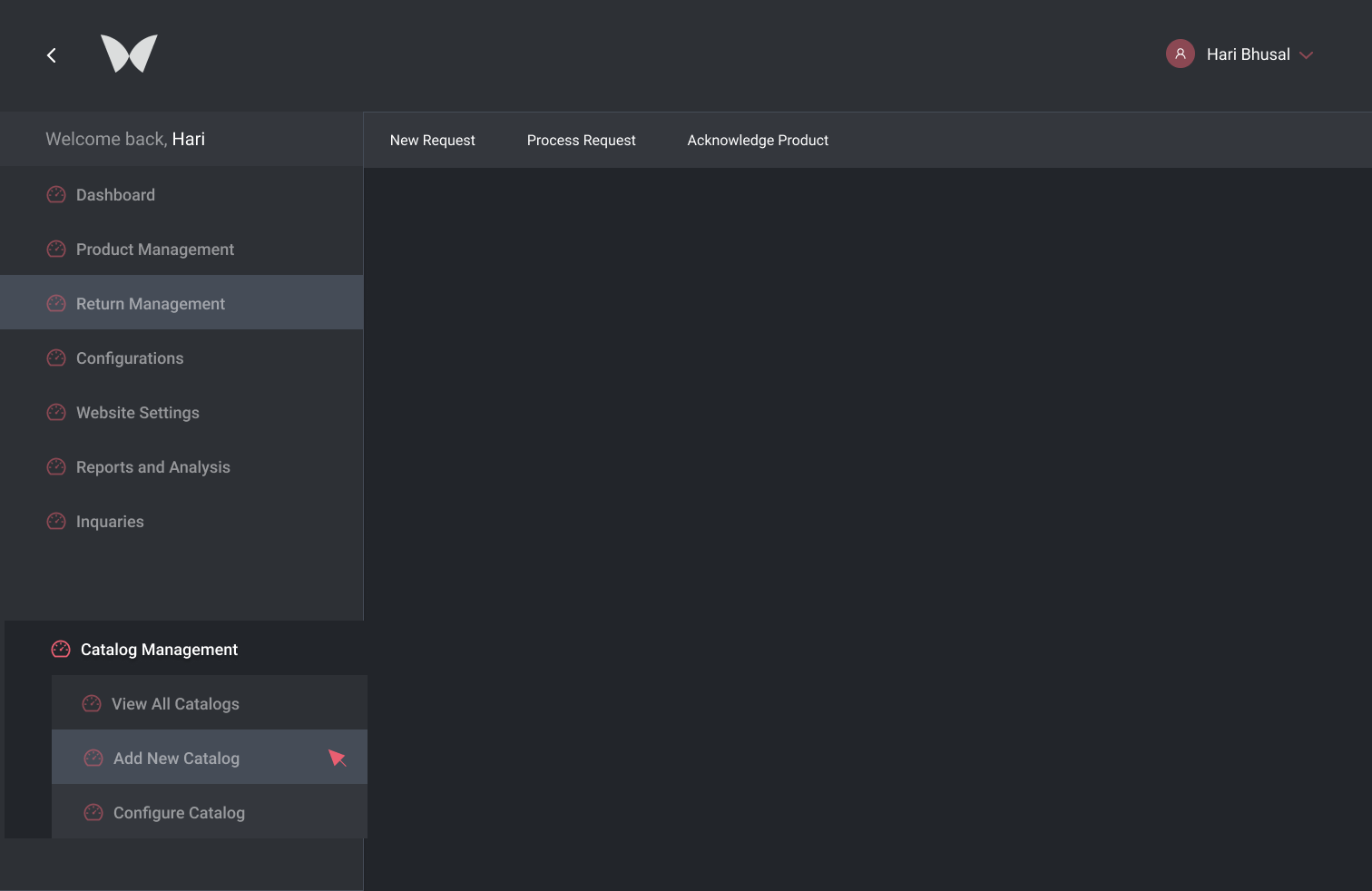Click the icon next to Product Management

(x=56, y=250)
